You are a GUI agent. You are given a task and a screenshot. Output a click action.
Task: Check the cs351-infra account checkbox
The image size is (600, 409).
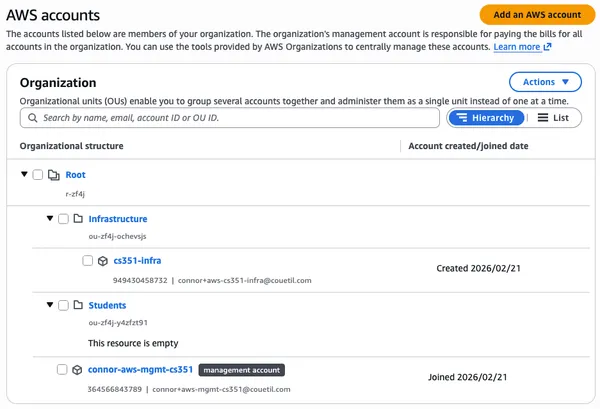[88, 261]
